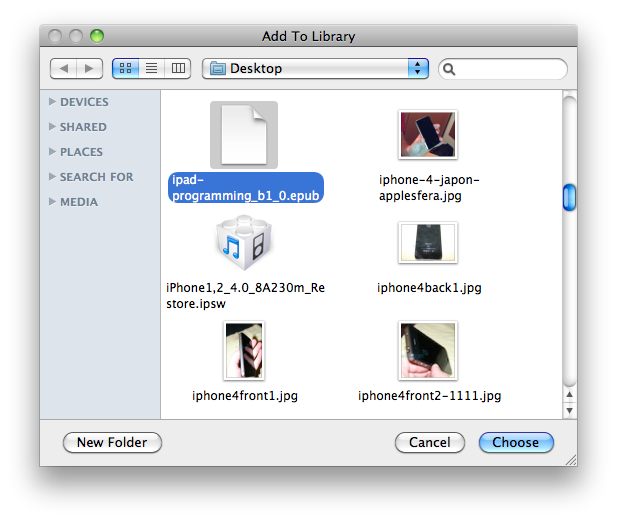Viewport: 617px width, 521px height.
Task: Switch to icon view mode
Action: point(126,68)
